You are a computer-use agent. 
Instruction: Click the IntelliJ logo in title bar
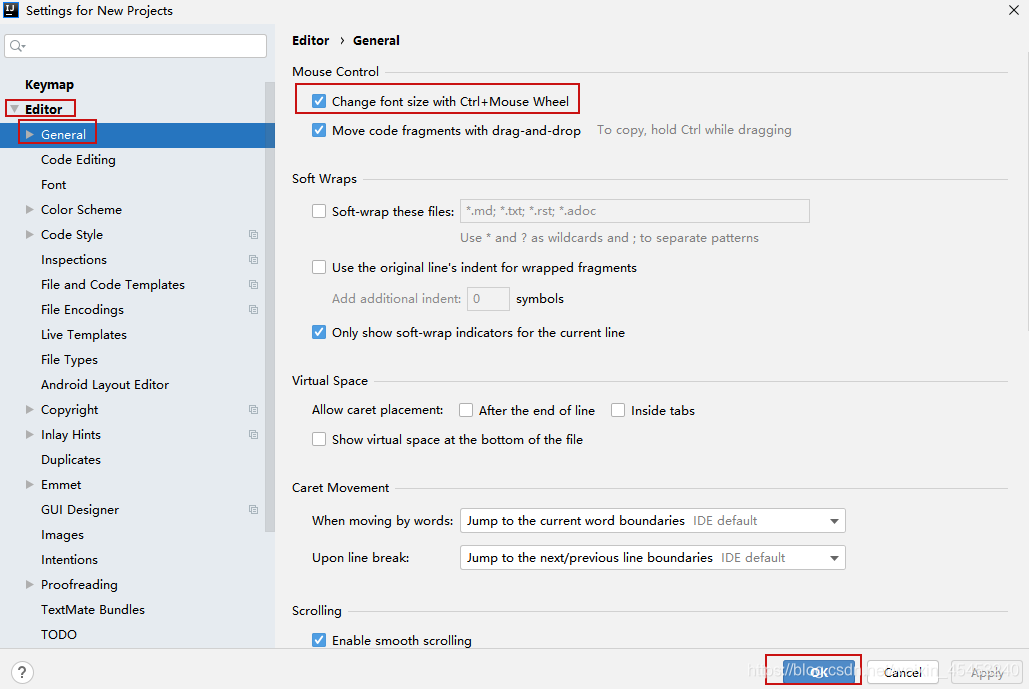[x=11, y=10]
